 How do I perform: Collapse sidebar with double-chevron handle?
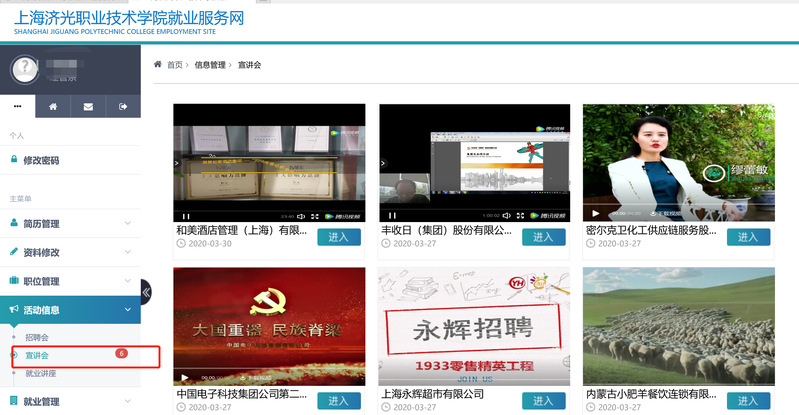146,292
